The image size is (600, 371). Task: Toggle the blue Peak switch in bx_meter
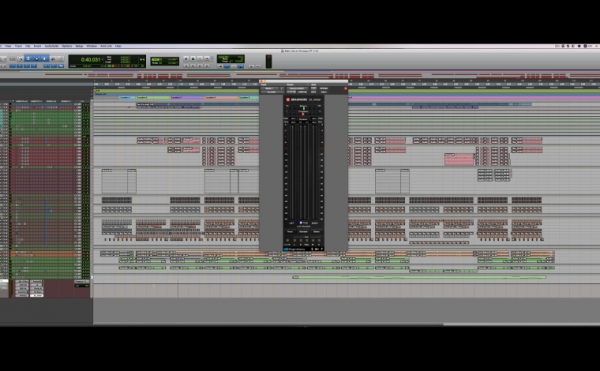point(301,223)
